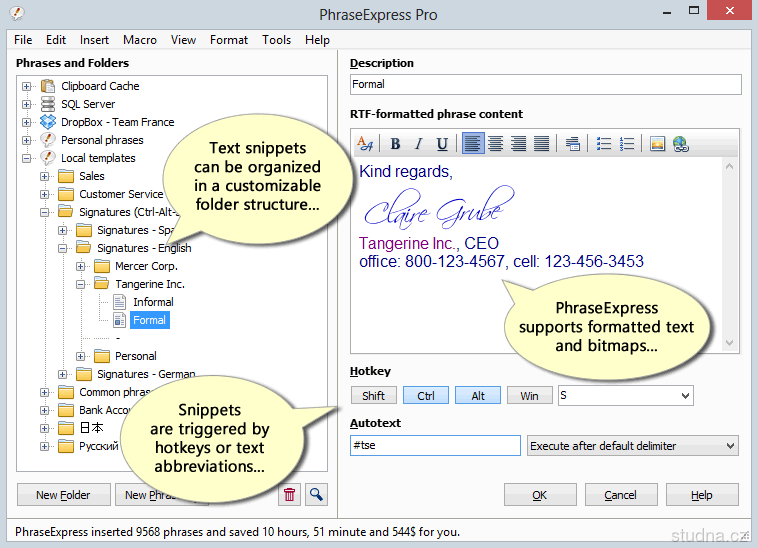Expand the Clipboard Cache tree node
The image size is (758, 548).
[x=27, y=86]
